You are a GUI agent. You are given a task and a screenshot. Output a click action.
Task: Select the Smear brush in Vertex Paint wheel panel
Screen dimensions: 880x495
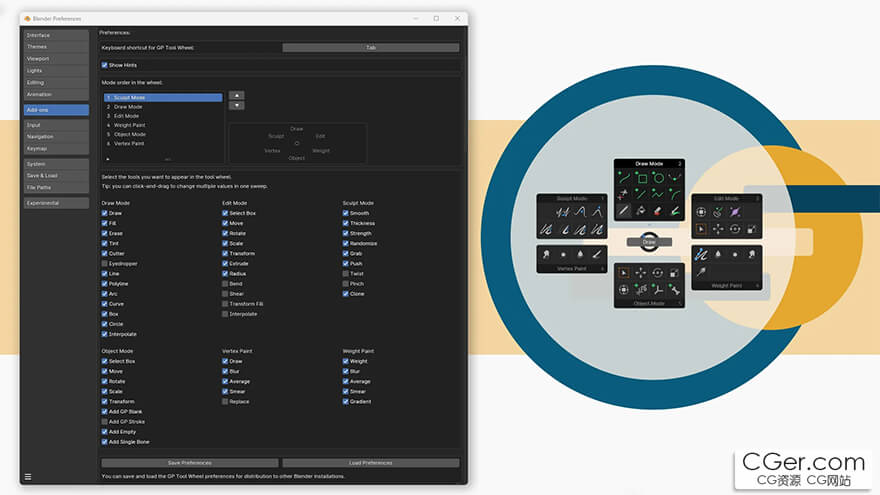coord(546,254)
